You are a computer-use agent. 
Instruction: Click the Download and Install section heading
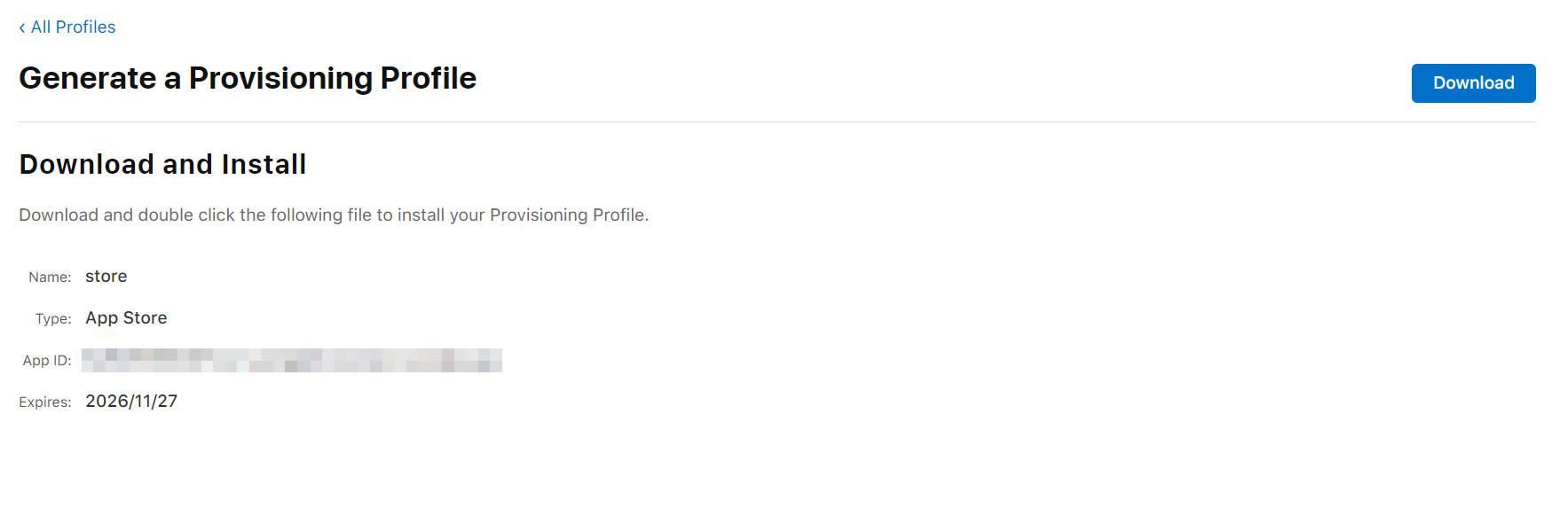click(x=162, y=164)
